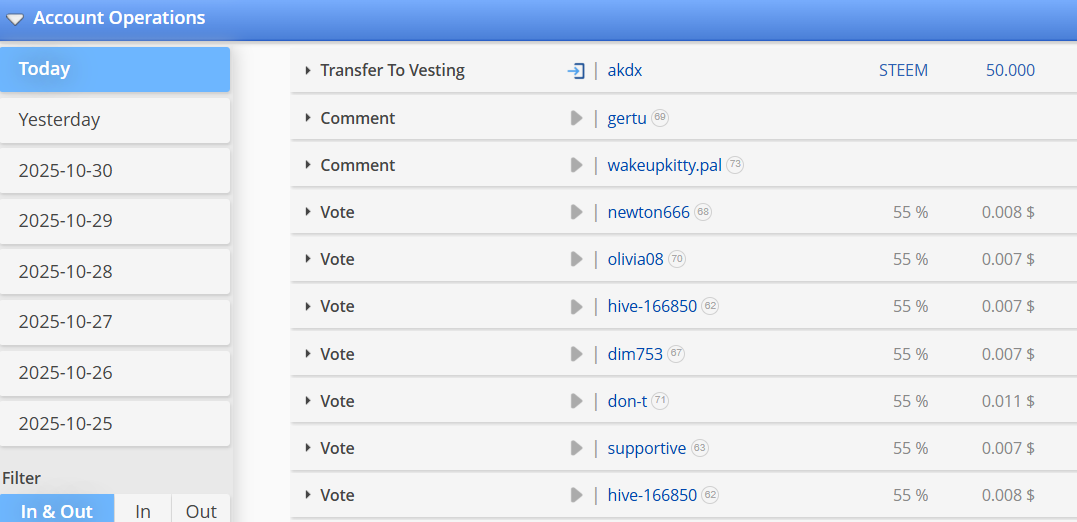The height and width of the screenshot is (522, 1077).
Task: Switch filter to In only
Action: [x=143, y=509]
